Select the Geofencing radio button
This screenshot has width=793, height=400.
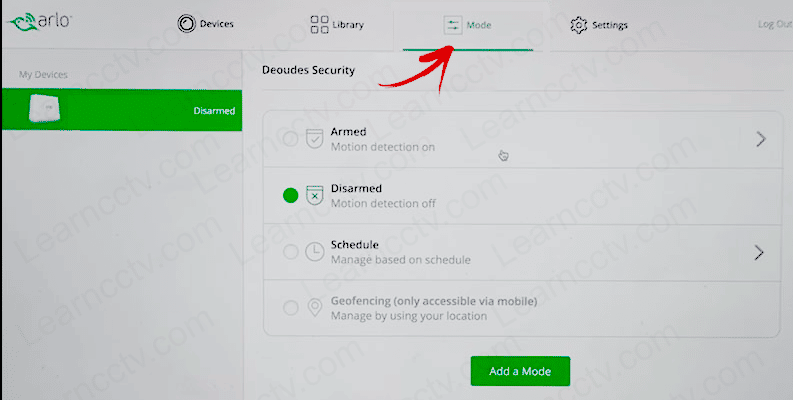[x=291, y=308]
